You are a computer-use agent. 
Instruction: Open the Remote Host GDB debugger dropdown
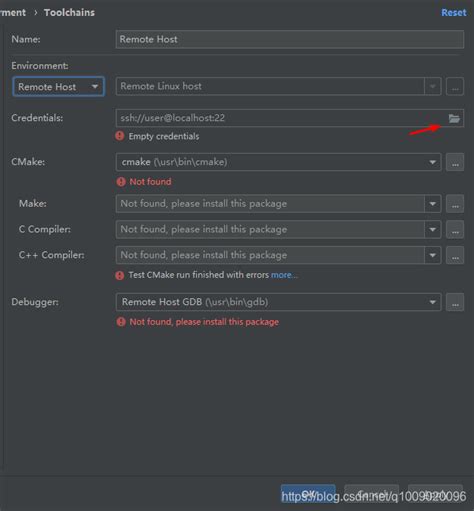point(279,302)
